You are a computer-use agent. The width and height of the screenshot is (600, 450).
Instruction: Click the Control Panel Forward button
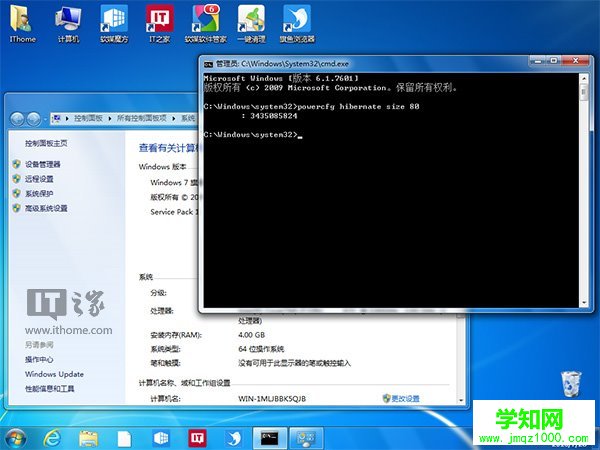34,119
